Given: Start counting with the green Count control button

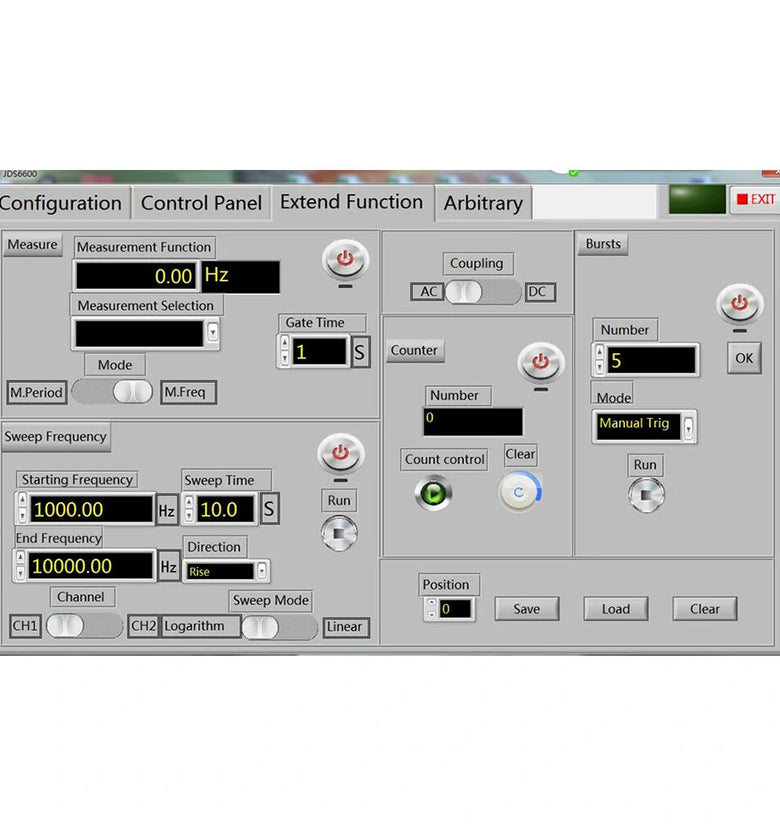Looking at the screenshot, I should (x=432, y=493).
